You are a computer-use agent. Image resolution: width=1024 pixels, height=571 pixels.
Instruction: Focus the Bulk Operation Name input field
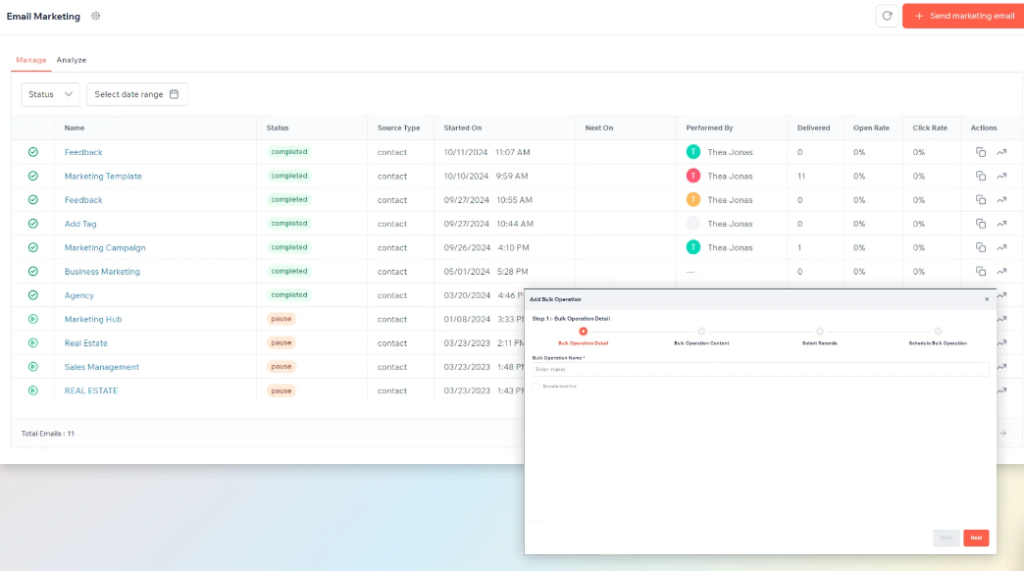click(x=760, y=369)
